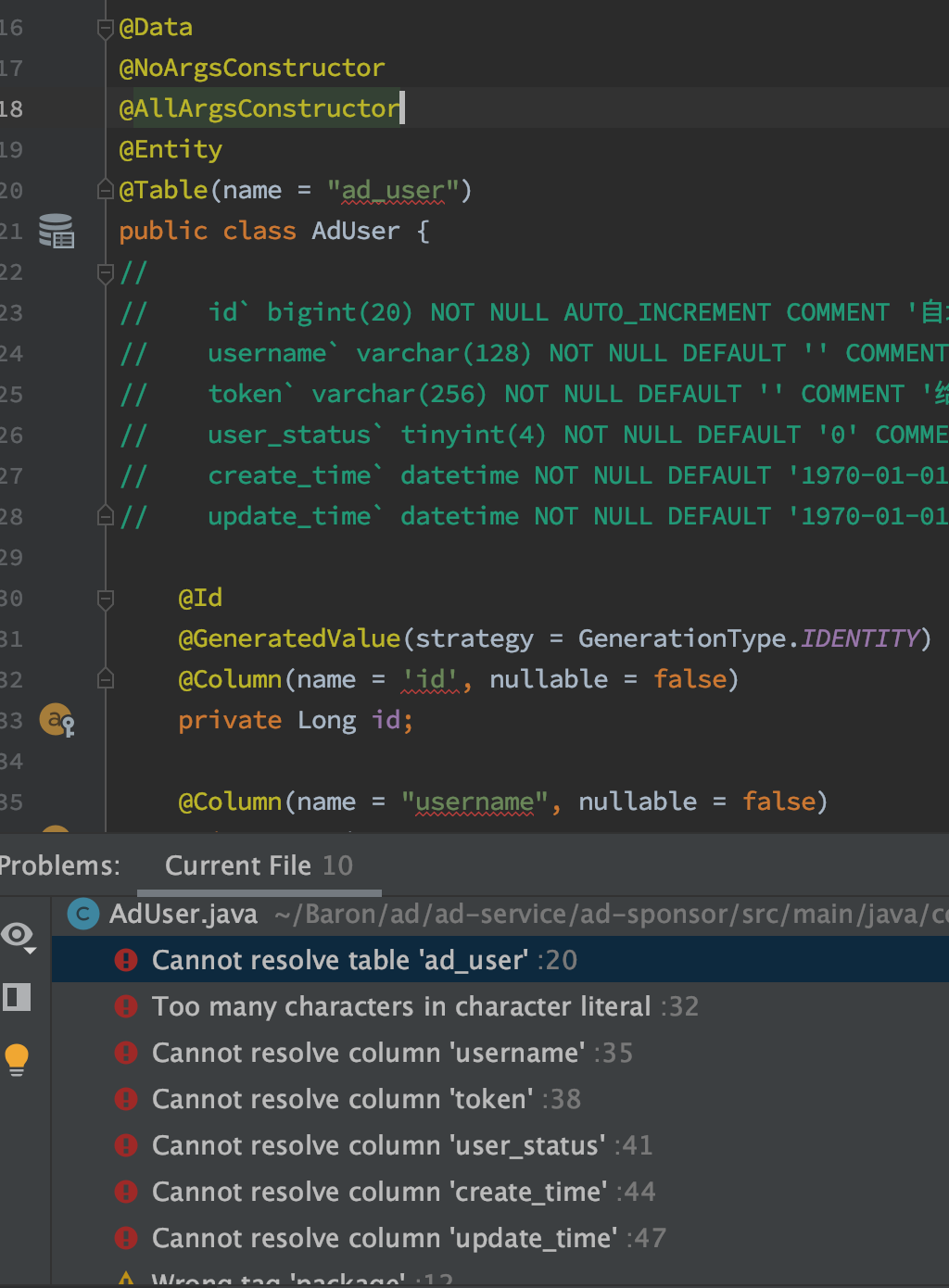Screen dimensions: 949x1288
Task: Click the Problems panel title label
Action: point(60,865)
